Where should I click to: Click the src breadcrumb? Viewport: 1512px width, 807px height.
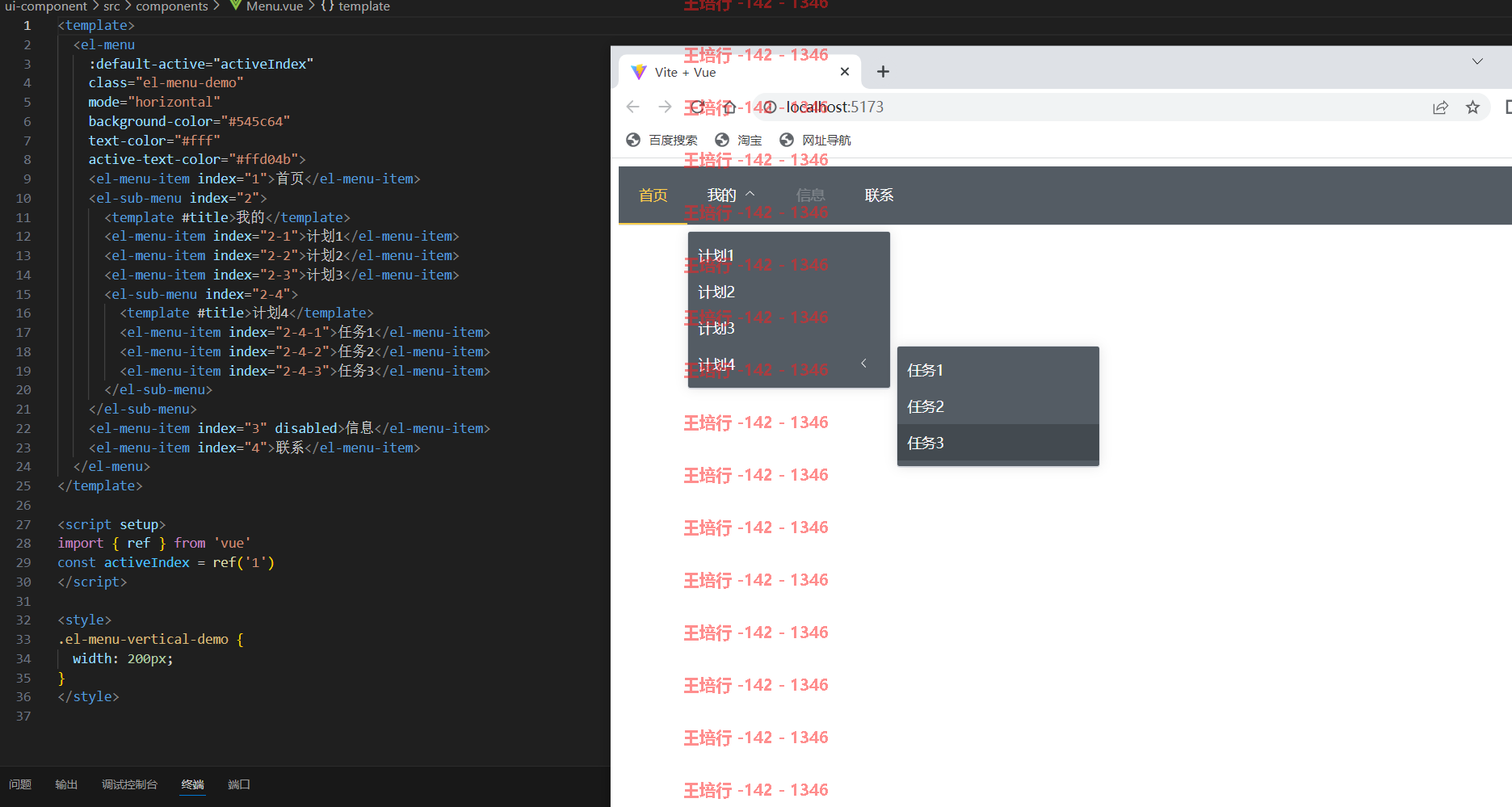tap(111, 6)
